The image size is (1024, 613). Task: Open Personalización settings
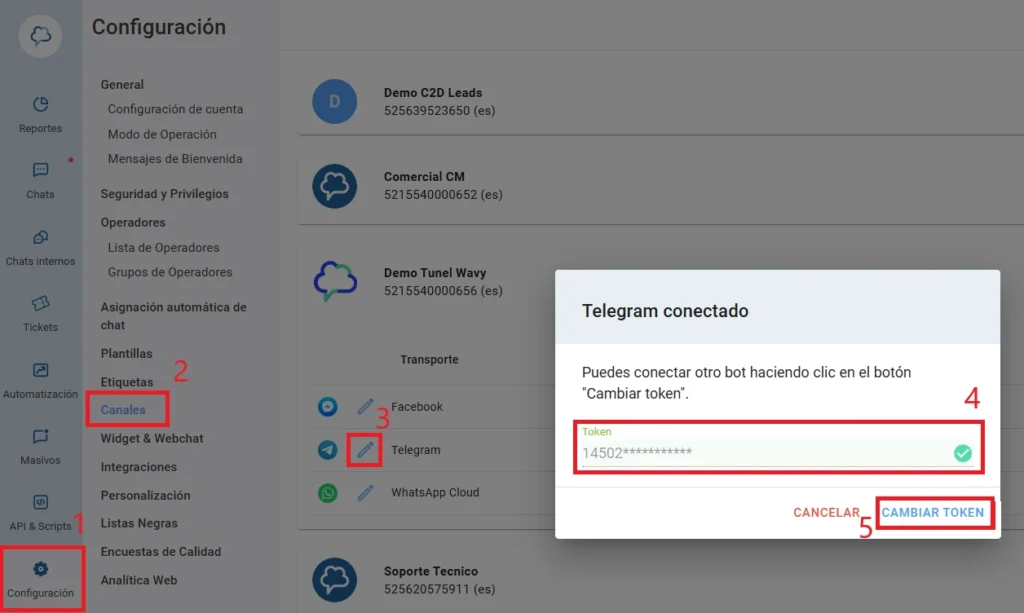tap(146, 495)
